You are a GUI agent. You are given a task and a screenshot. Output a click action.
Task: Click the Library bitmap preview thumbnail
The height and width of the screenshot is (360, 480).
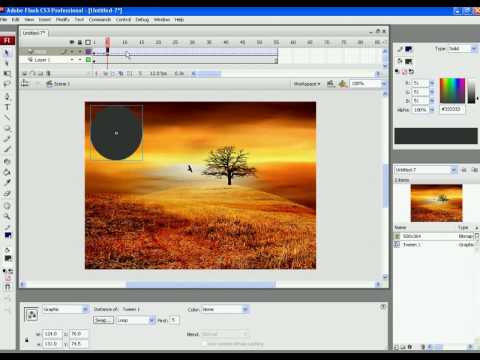click(x=436, y=203)
